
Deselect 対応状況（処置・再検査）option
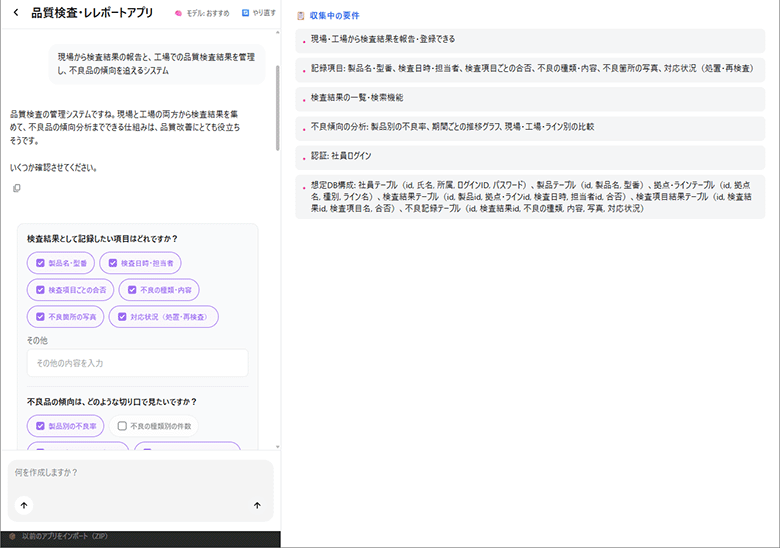point(164,317)
